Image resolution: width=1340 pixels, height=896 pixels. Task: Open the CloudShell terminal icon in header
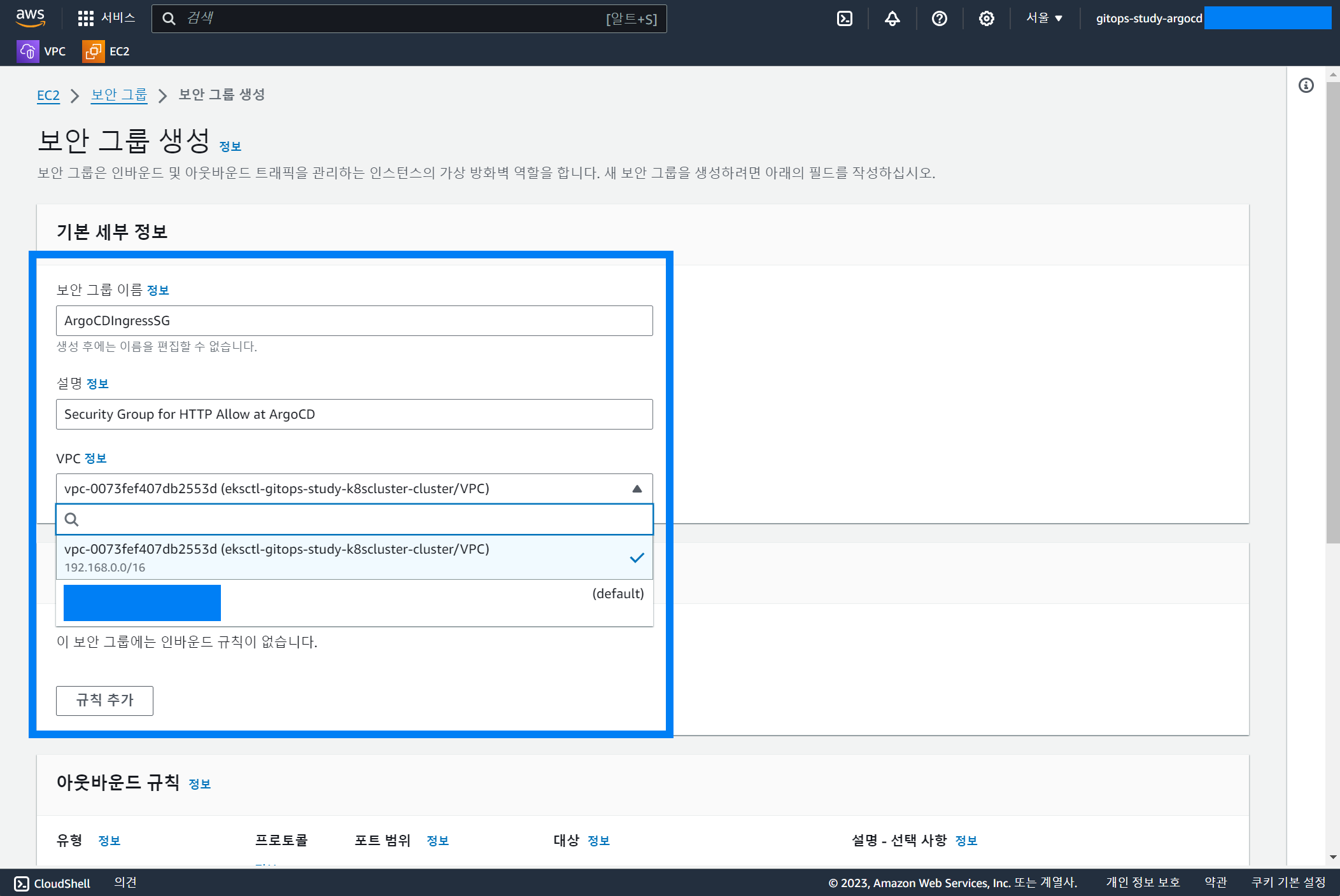pyautogui.click(x=845, y=18)
